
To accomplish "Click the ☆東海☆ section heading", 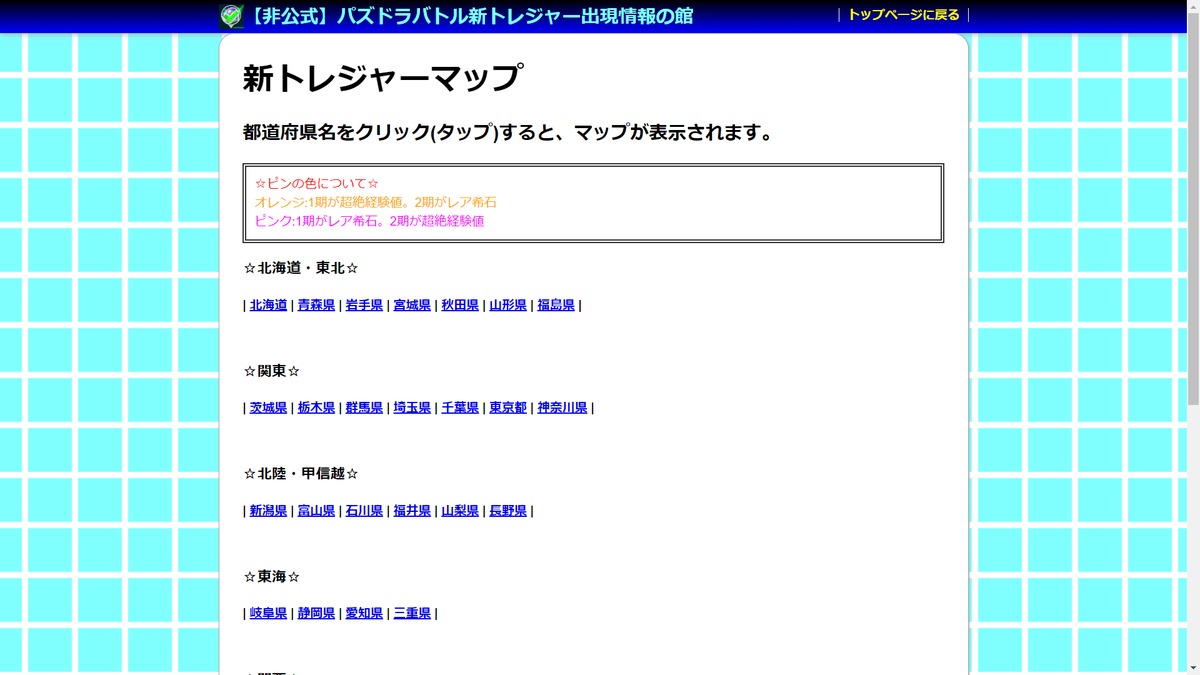I will click(x=272, y=577).
